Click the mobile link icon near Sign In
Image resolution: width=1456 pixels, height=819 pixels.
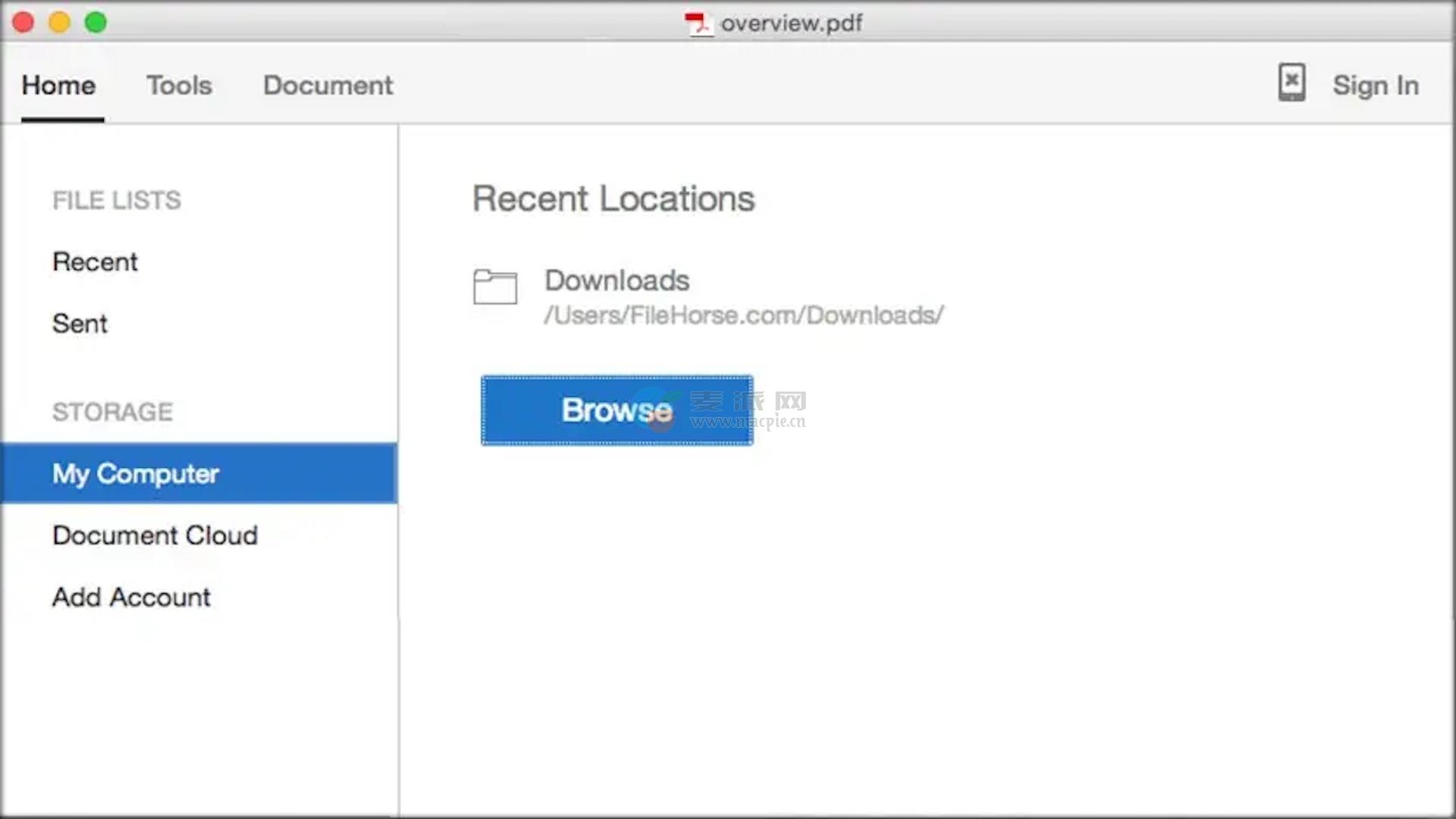click(1291, 83)
